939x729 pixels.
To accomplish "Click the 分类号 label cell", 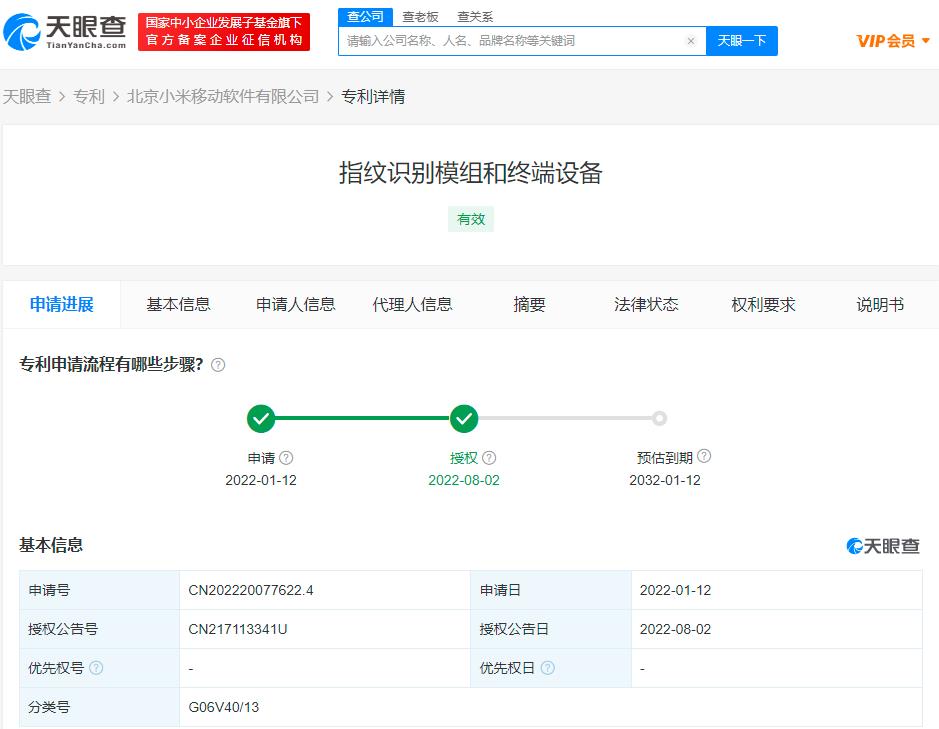I will pos(99,707).
